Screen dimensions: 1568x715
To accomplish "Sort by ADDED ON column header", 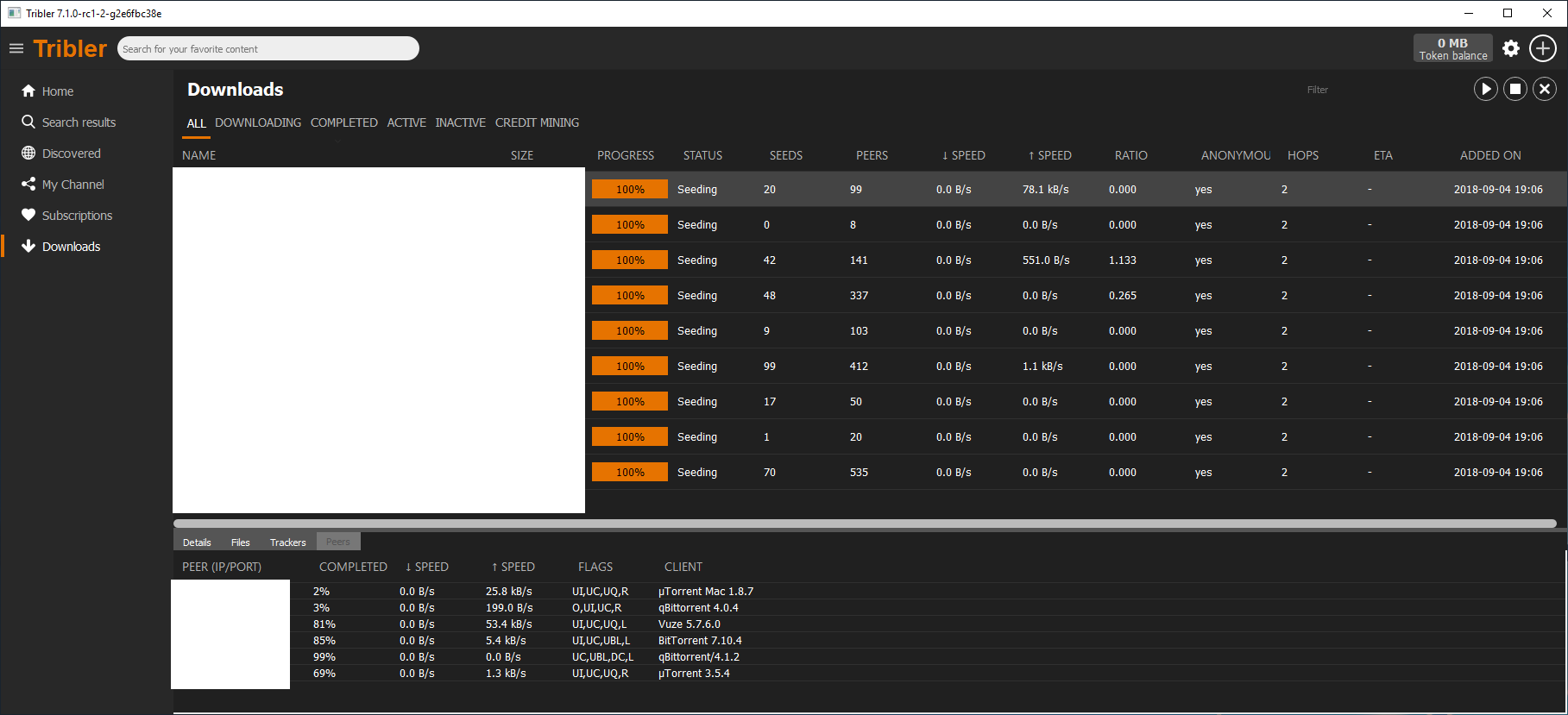I will coord(1490,155).
